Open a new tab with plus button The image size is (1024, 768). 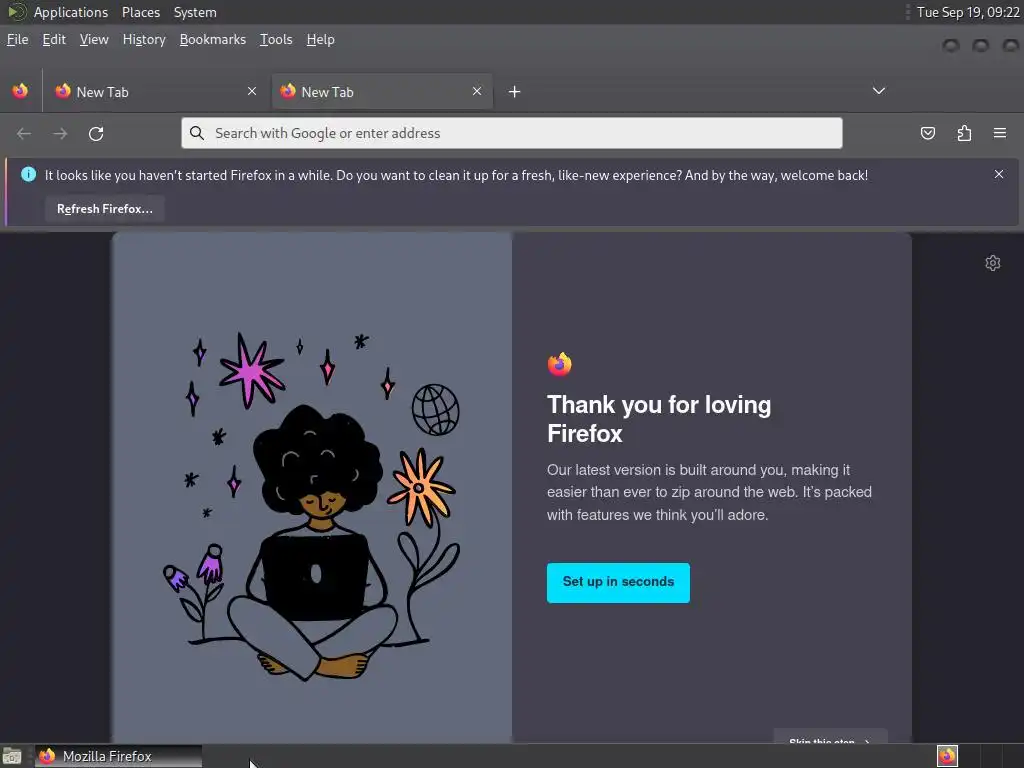[x=515, y=92]
